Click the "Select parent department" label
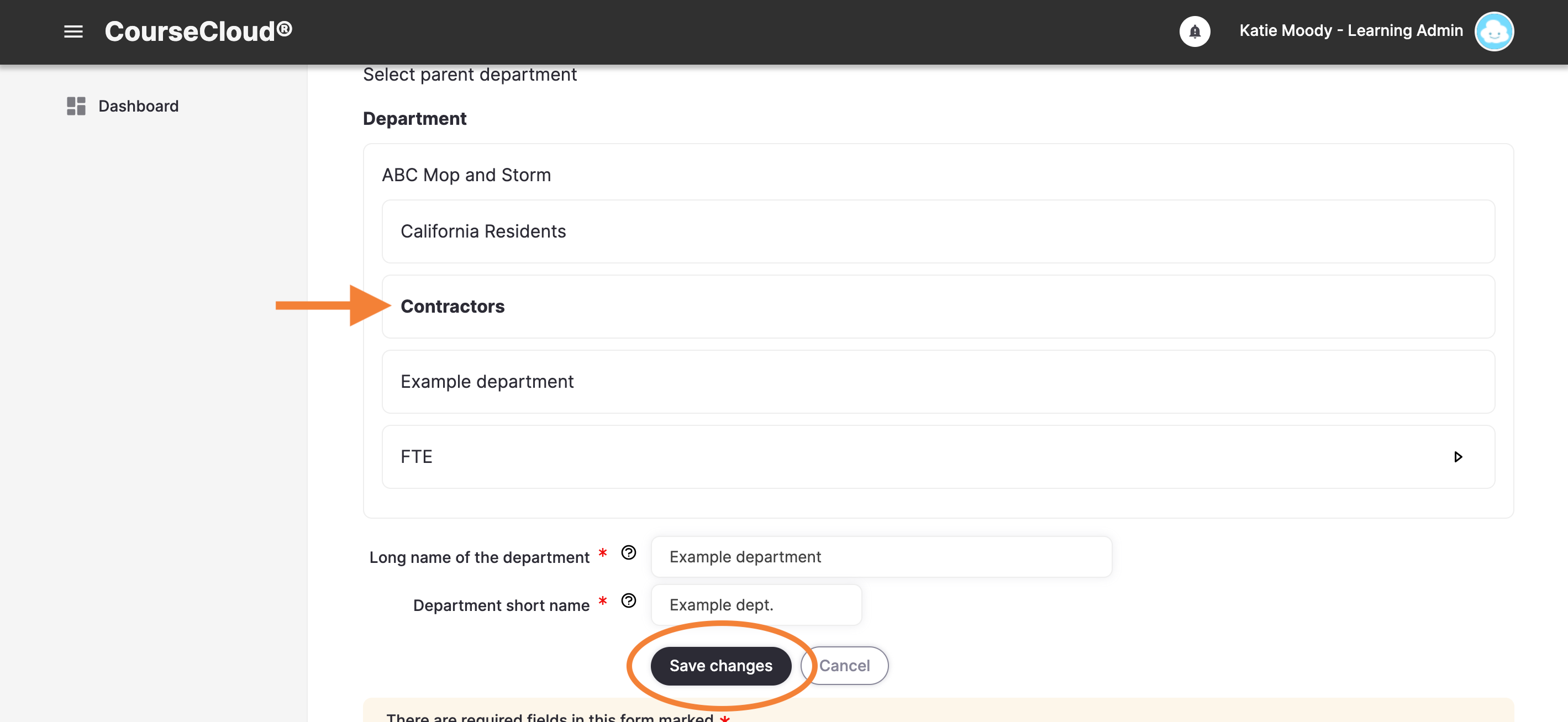This screenshot has width=1568, height=722. pyautogui.click(x=469, y=74)
